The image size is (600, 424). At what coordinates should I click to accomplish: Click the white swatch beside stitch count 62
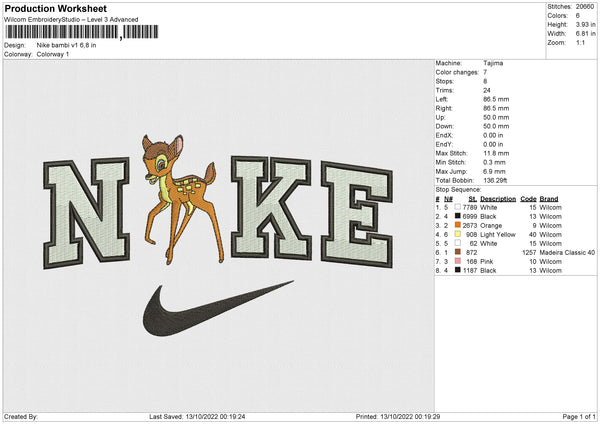click(457, 243)
